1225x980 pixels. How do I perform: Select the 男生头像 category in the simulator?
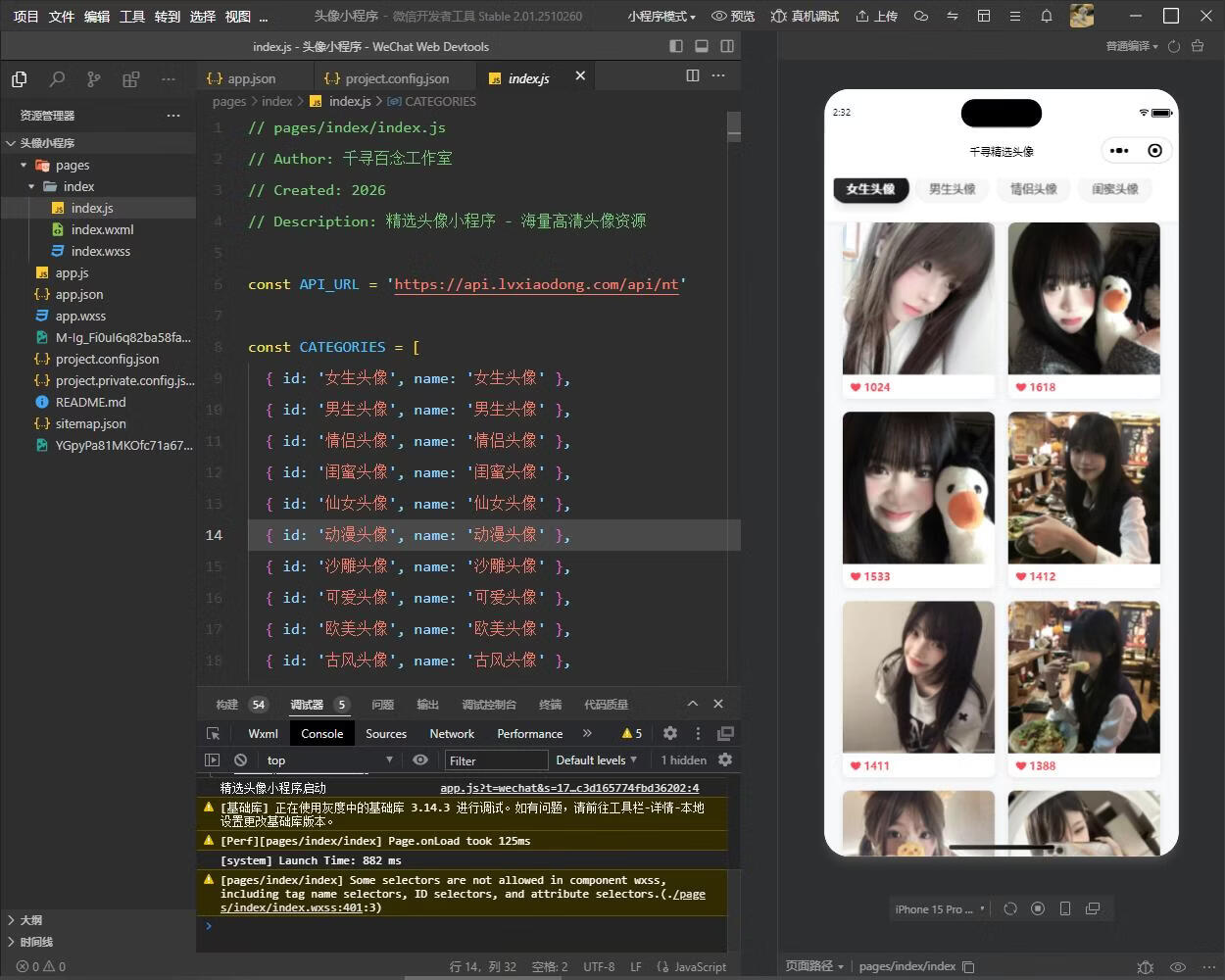952,189
